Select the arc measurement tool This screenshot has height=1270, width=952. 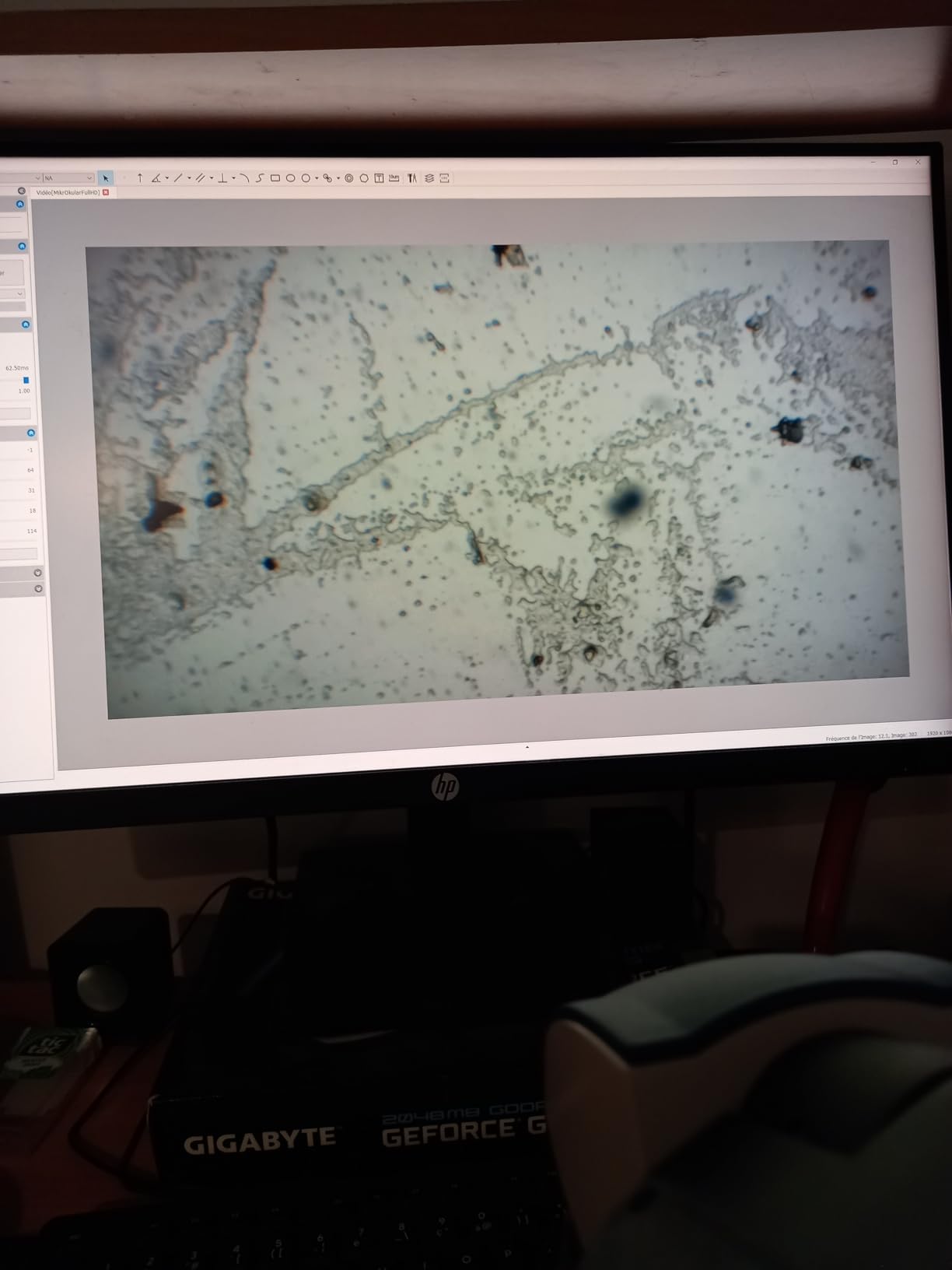click(x=244, y=178)
